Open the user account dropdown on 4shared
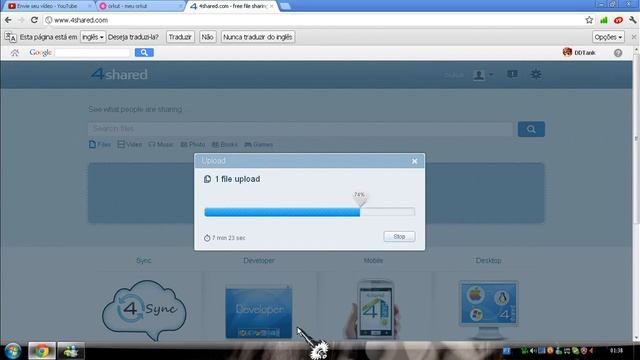This screenshot has height=360, width=640. [483, 75]
